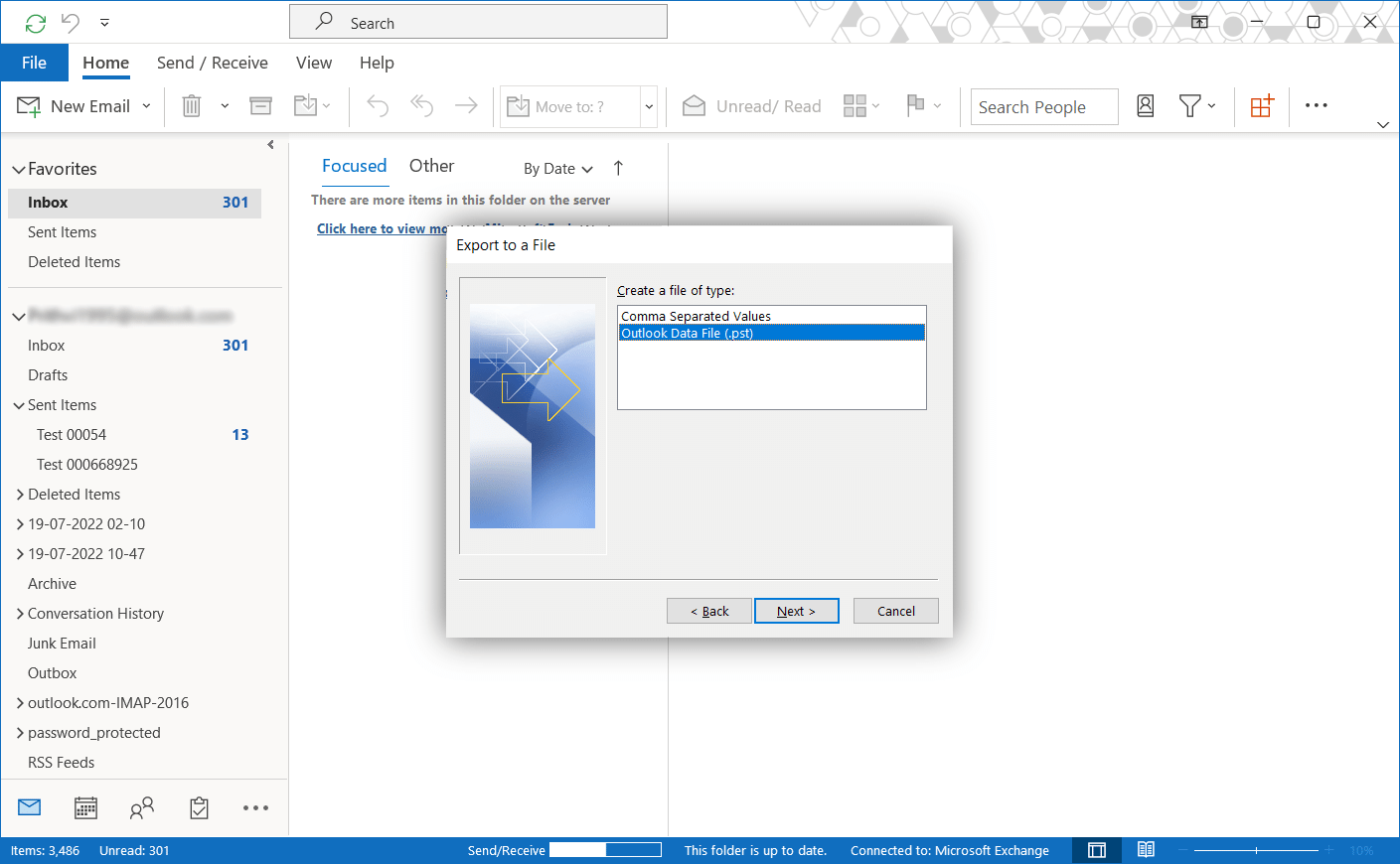This screenshot has height=864, width=1400.
Task: Click the Archive icon
Action: 260,106
